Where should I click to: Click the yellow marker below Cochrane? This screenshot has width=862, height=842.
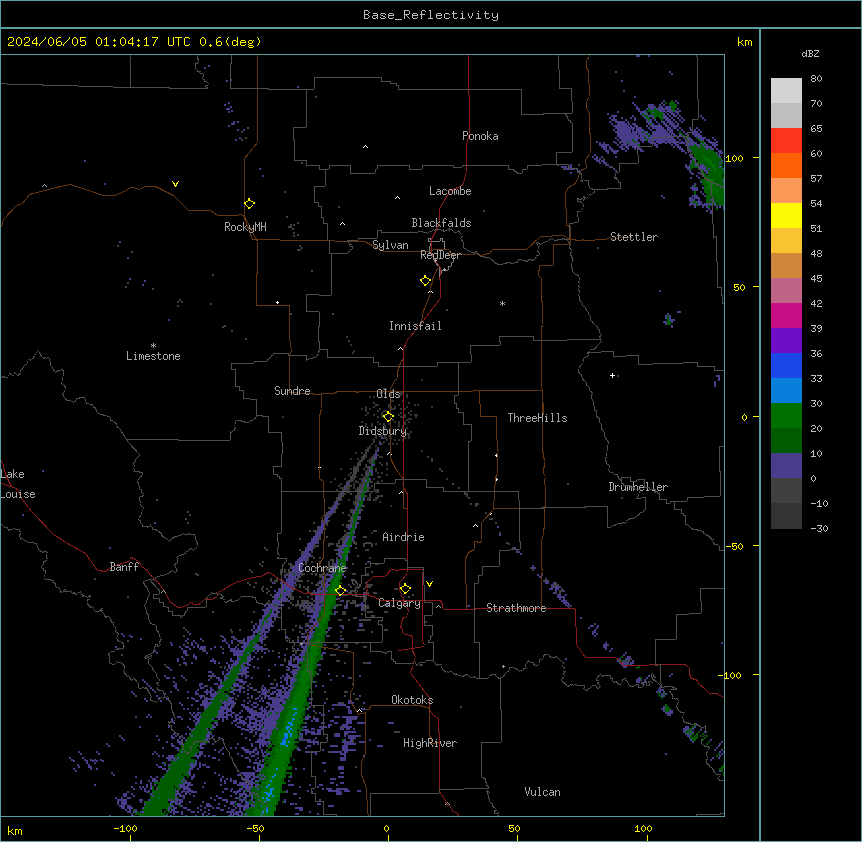coord(340,591)
